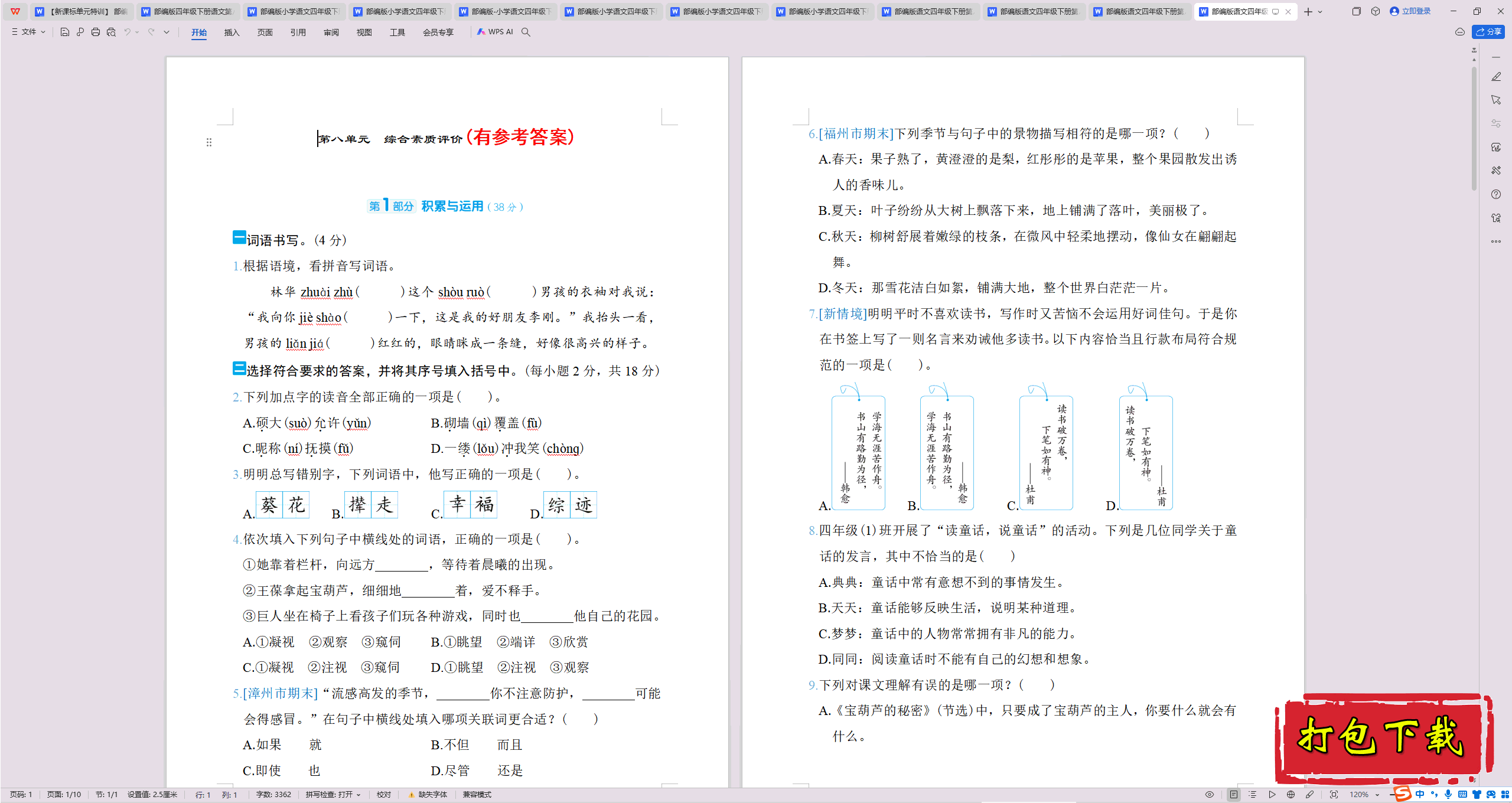The image size is (1512, 803).
Task: Click the reading mode play icon
Action: click(x=1272, y=795)
